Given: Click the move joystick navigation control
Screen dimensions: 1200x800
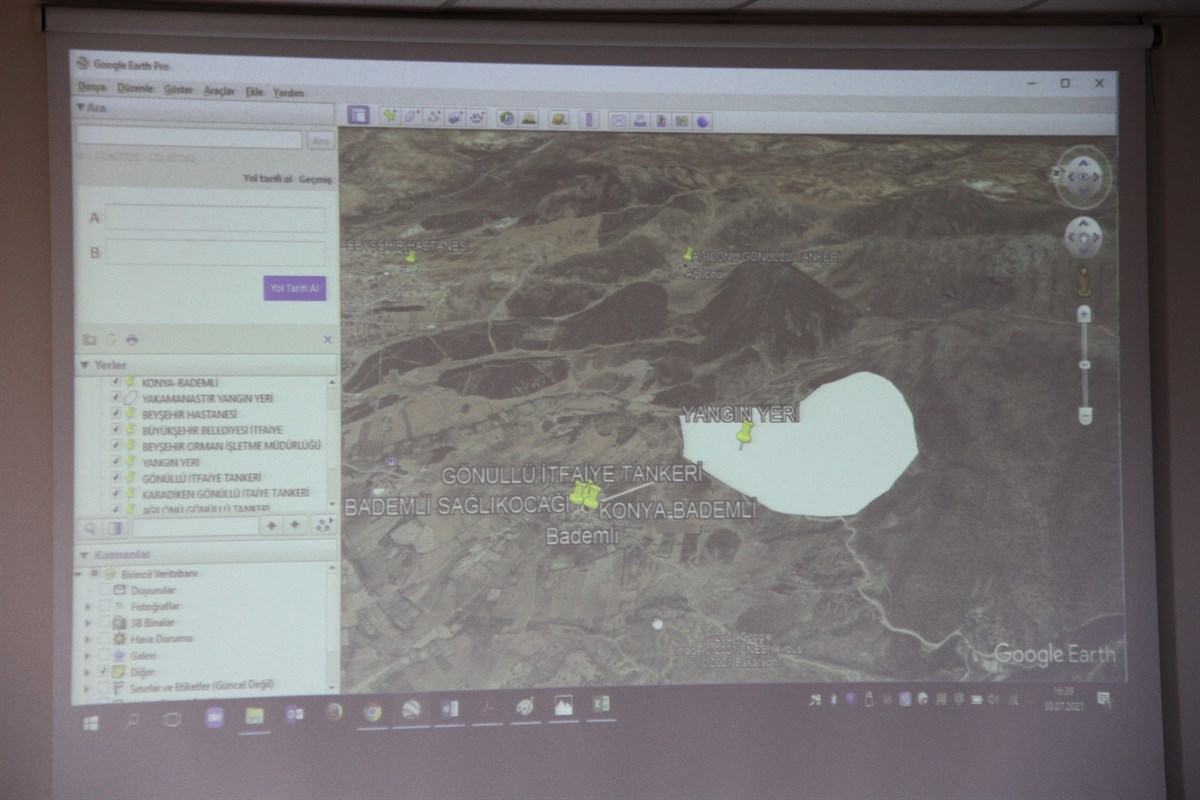Looking at the screenshot, I should 1083,238.
